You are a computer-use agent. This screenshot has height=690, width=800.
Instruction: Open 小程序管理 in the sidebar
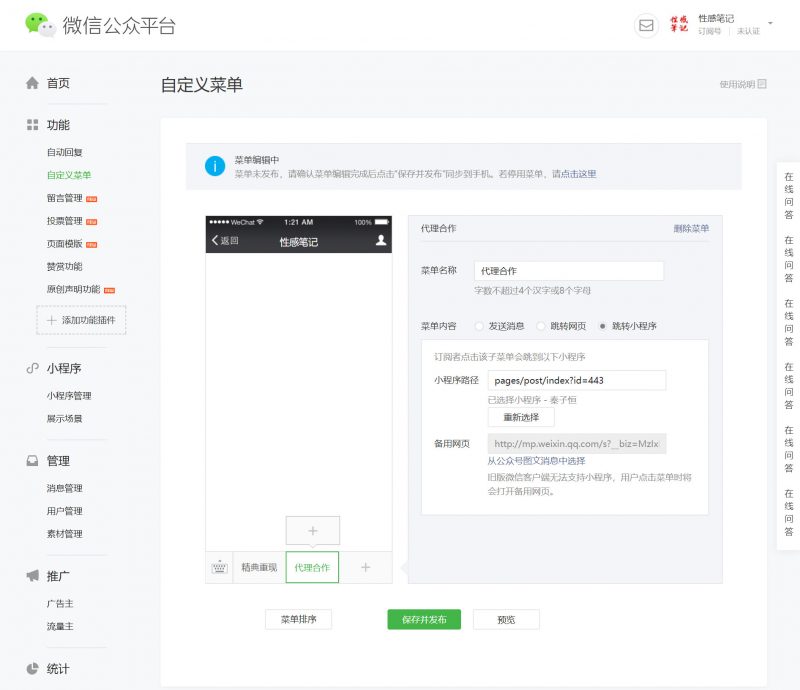point(69,396)
